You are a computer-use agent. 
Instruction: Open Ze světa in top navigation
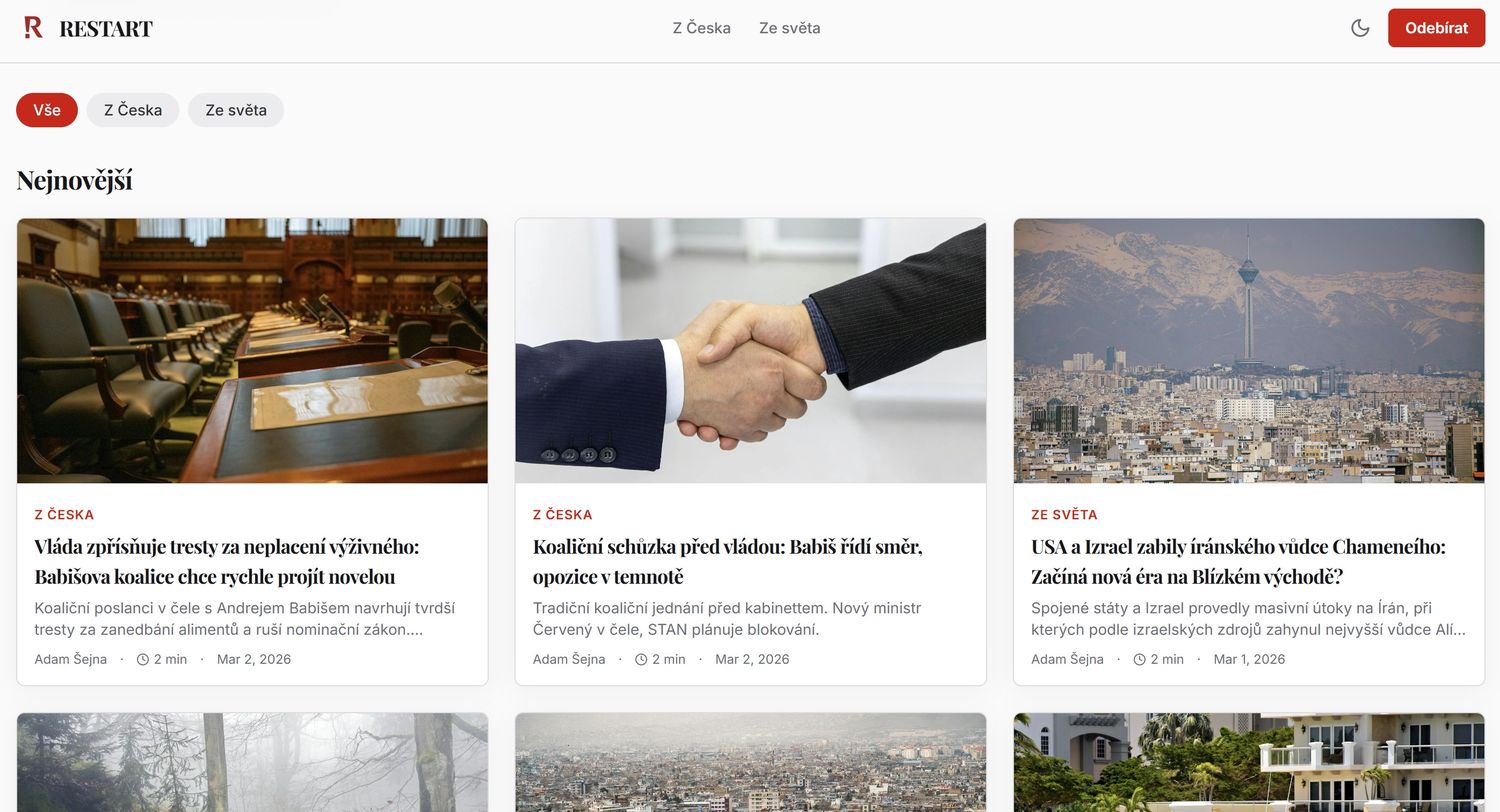pyautogui.click(x=789, y=28)
